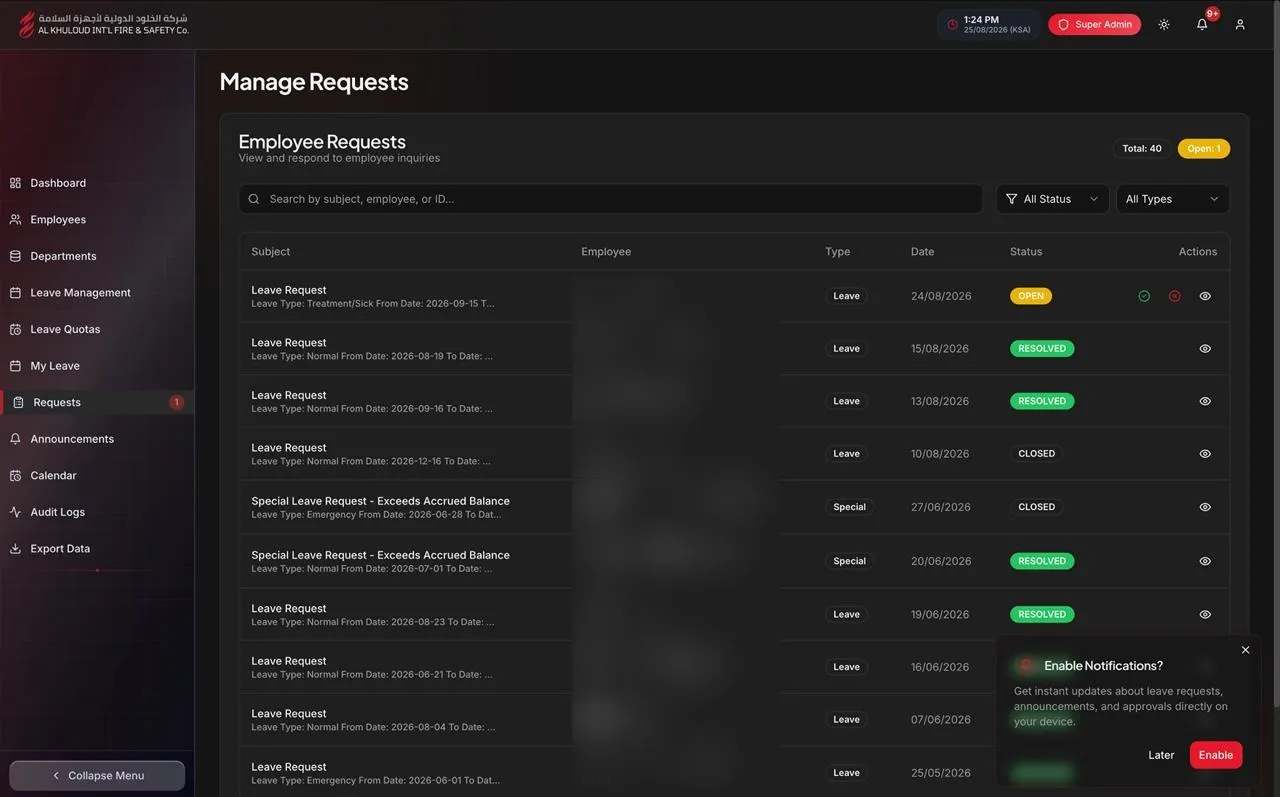Click the date 07/06/2026 cell

[941, 720]
